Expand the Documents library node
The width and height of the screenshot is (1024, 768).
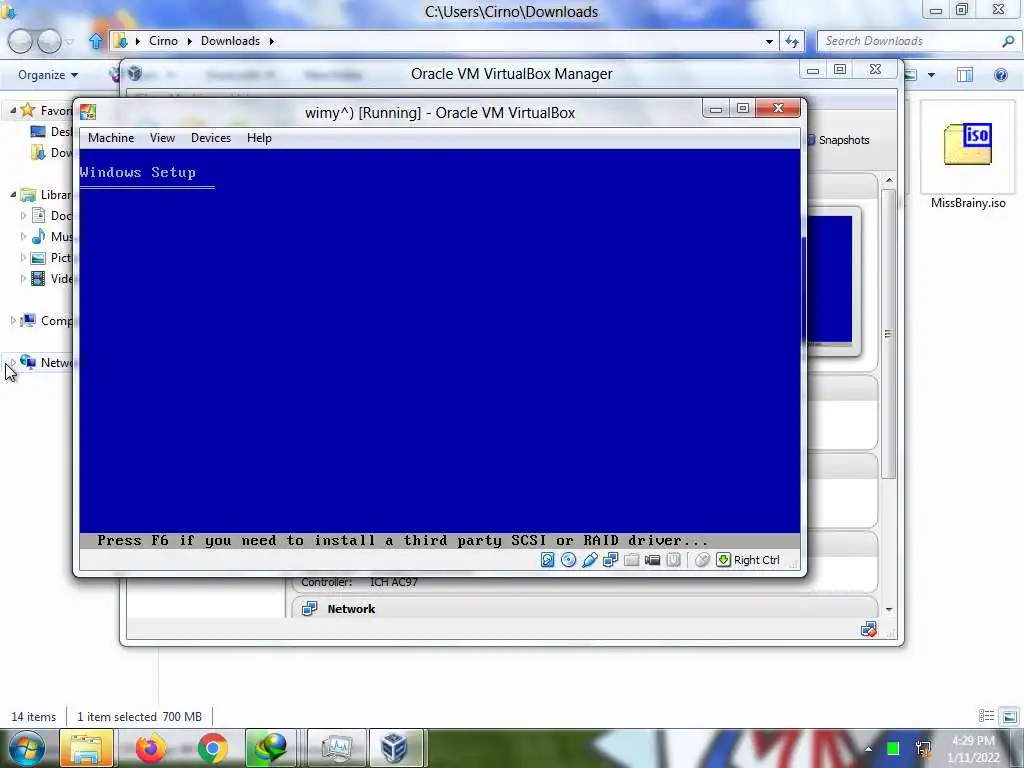point(24,216)
